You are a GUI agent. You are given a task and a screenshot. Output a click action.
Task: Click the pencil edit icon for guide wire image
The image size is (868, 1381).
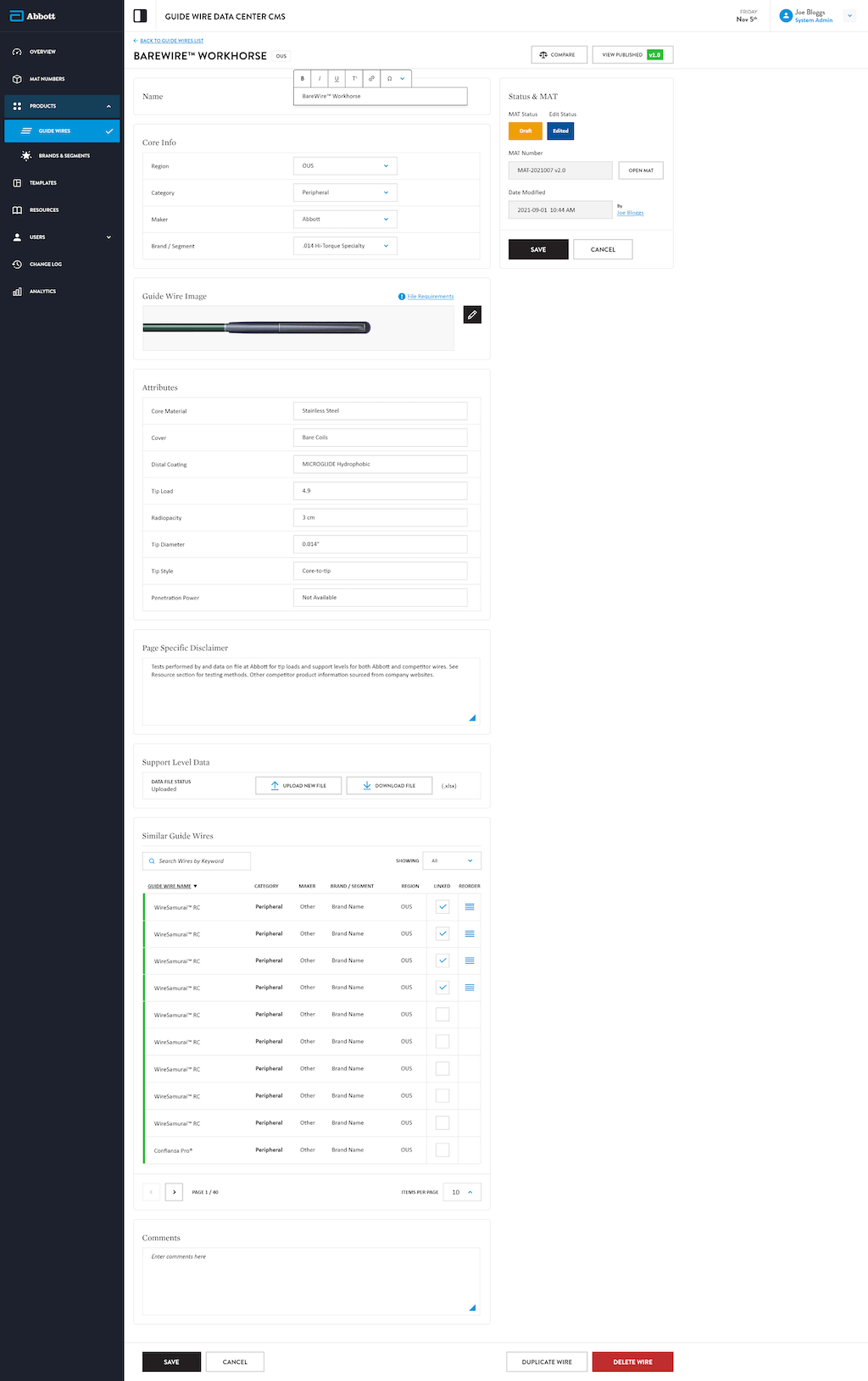(x=472, y=315)
